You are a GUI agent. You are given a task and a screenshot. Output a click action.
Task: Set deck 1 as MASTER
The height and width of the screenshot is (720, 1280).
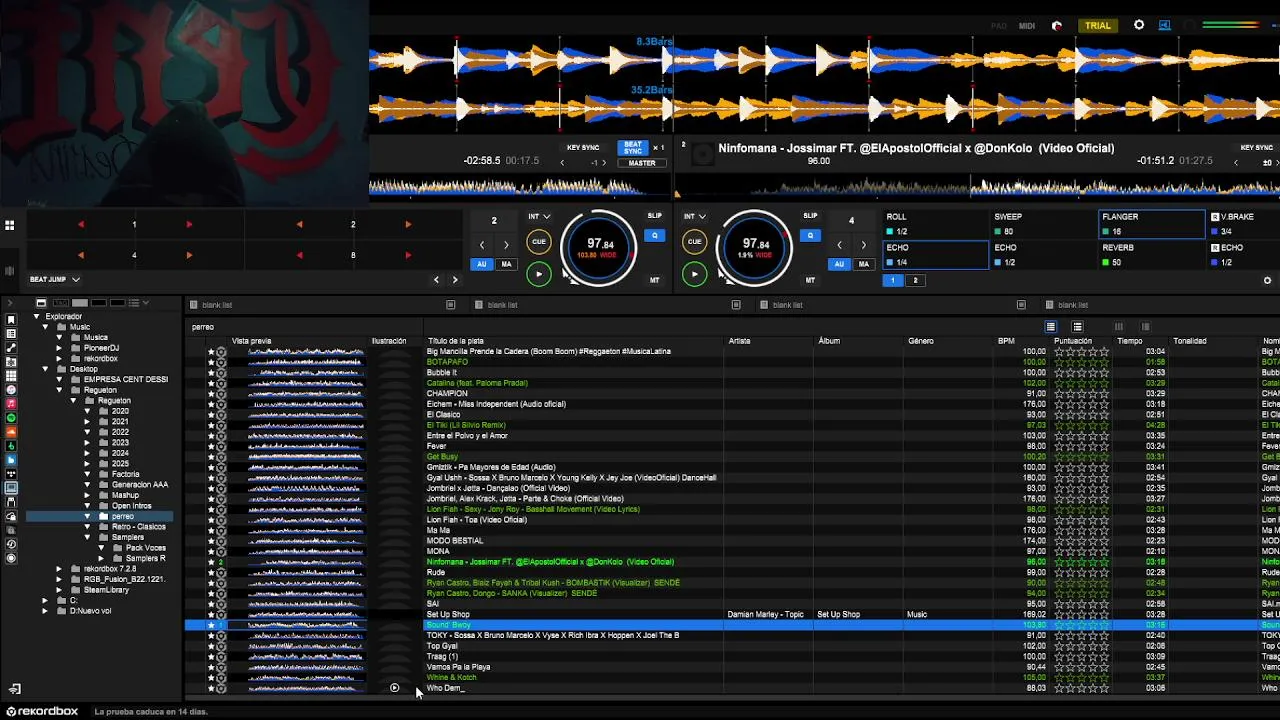pyautogui.click(x=642, y=163)
